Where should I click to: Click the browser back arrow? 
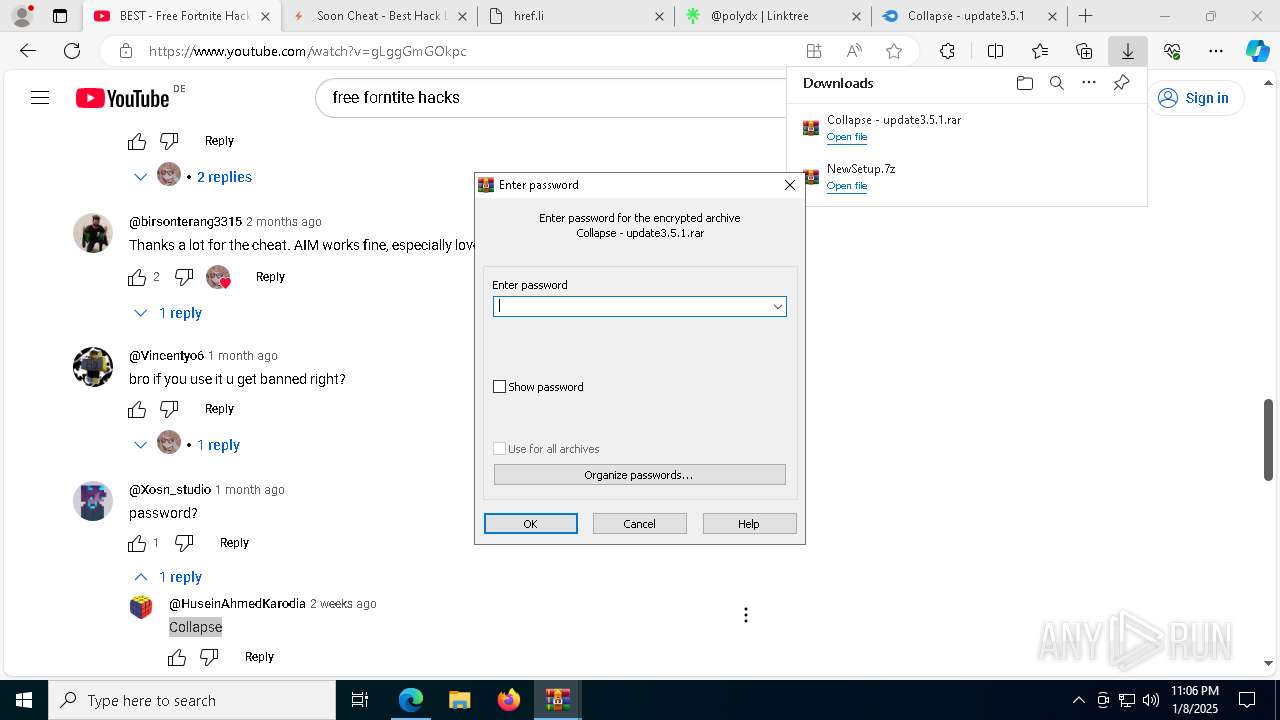tap(28, 51)
